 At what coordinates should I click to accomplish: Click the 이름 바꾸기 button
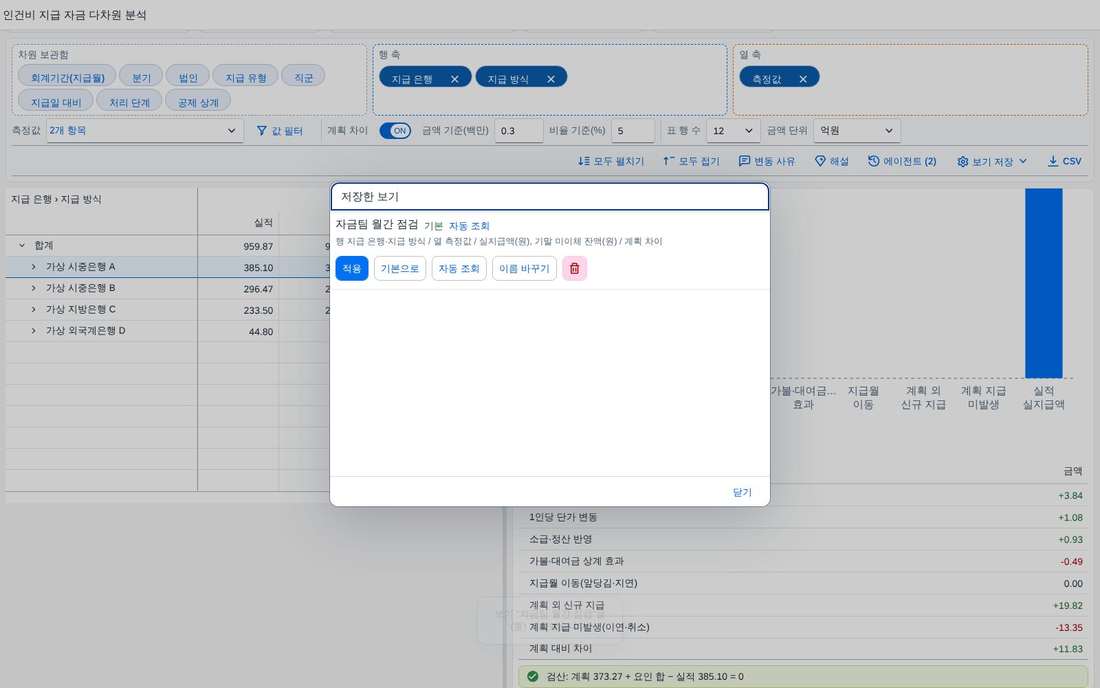click(524, 269)
